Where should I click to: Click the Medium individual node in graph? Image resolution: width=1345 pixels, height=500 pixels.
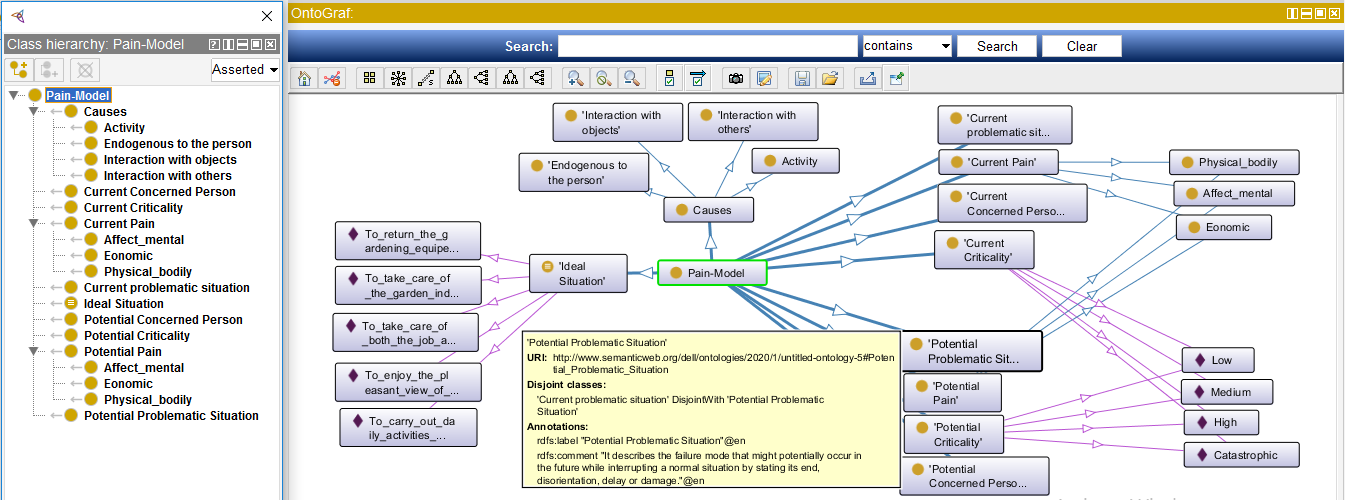[x=1225, y=392]
